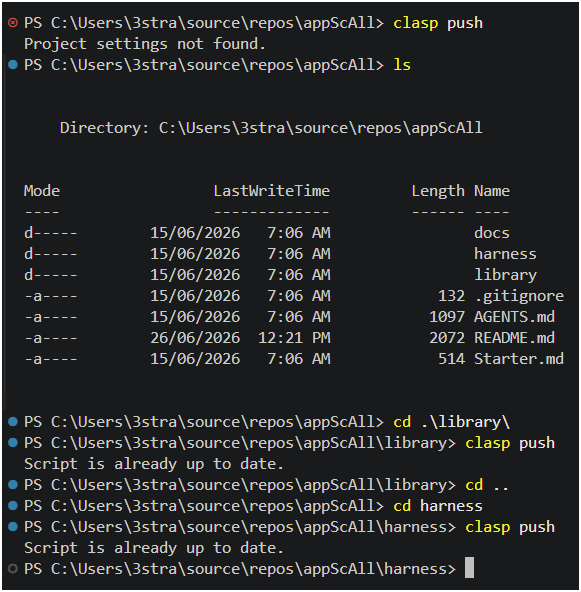Screen dimensions: 581x592
Task: Click the blue dot beside cd harness command
Action: coord(13,506)
